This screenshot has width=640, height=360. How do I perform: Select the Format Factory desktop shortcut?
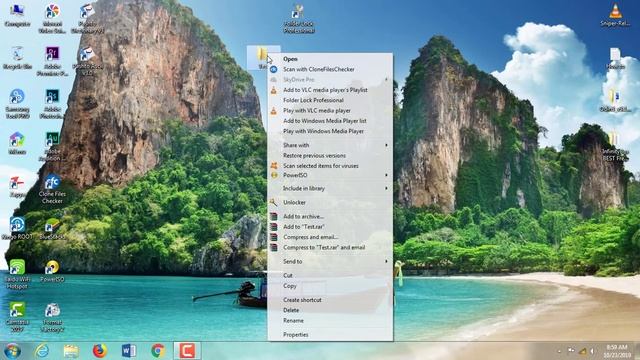click(52, 317)
